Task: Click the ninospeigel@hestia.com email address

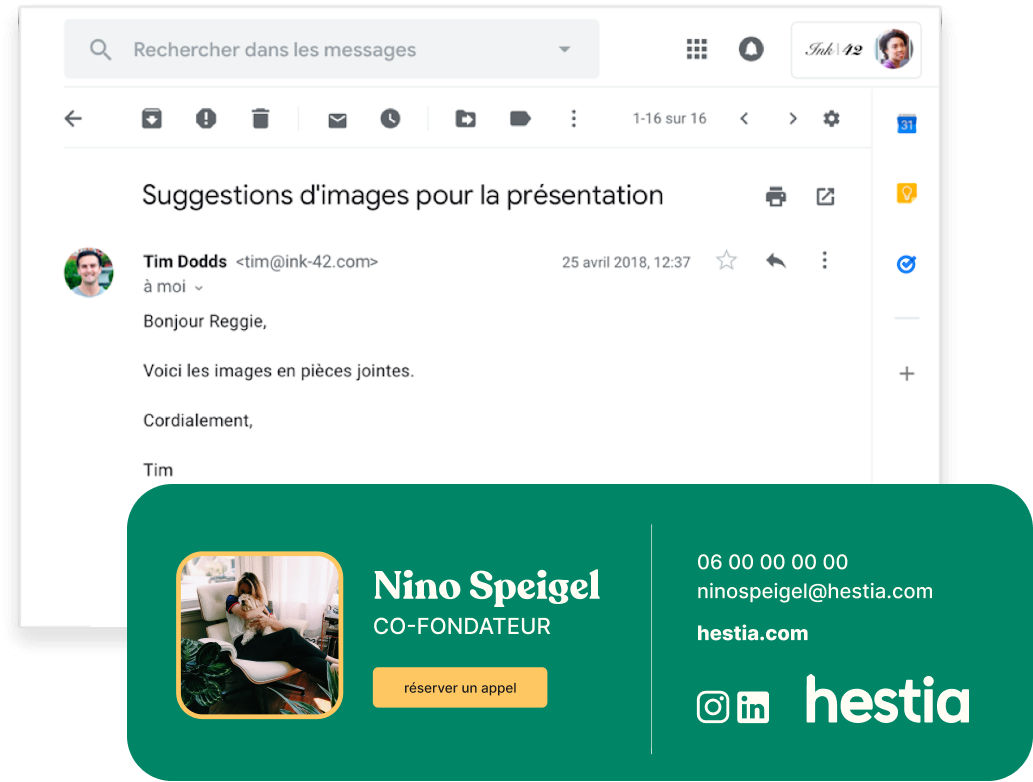Action: click(815, 591)
